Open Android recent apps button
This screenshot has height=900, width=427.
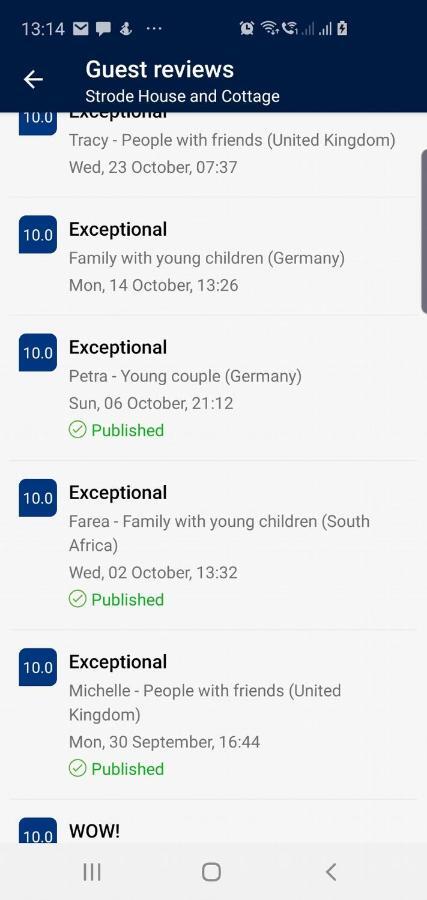(x=92, y=872)
